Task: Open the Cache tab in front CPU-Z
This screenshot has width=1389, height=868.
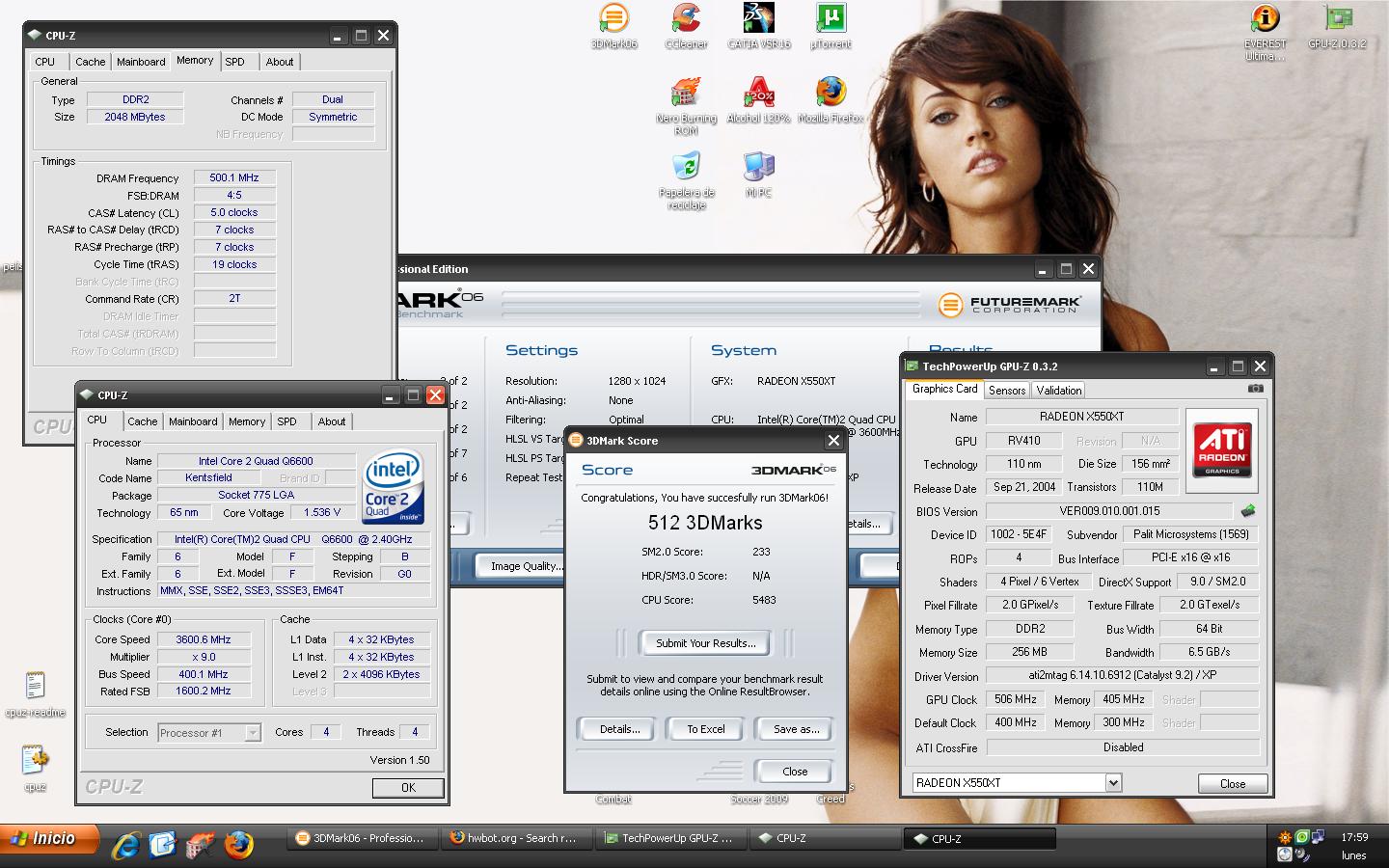Action: click(x=142, y=421)
